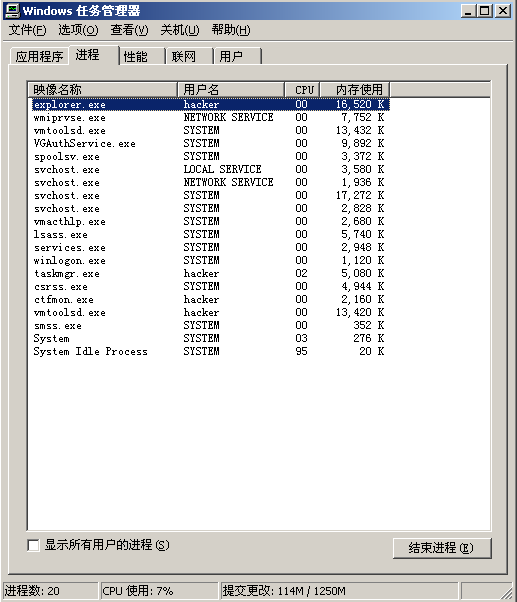The image size is (517, 602).
Task: Sort by 用户名 column header
Action: tap(231, 89)
